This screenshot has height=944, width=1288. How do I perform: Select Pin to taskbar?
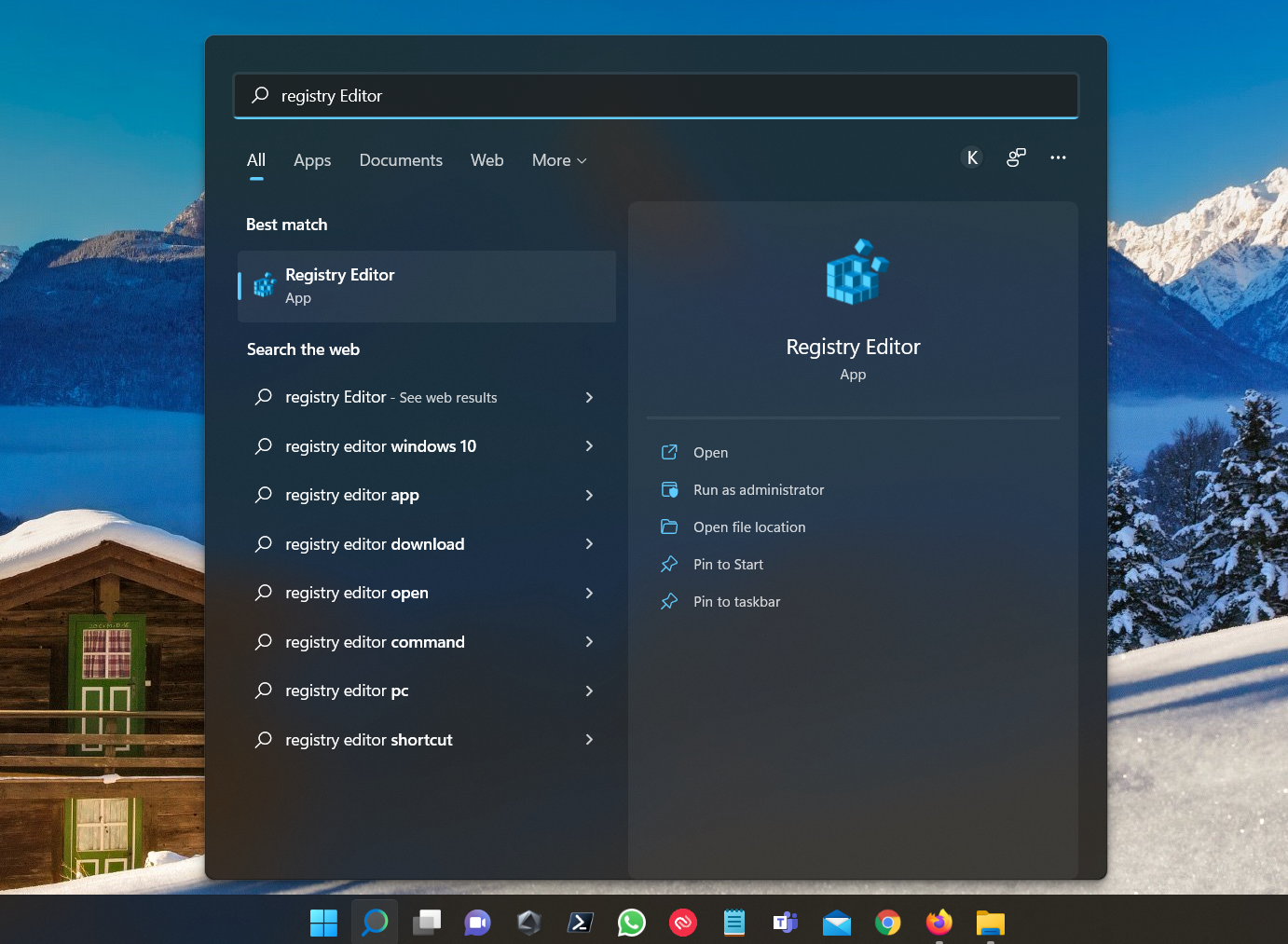coord(719,602)
